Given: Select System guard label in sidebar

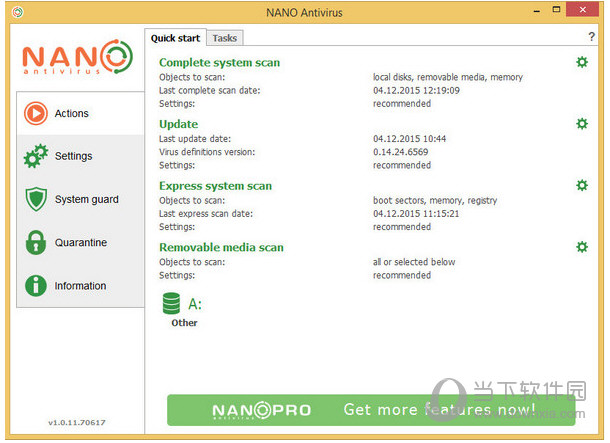Looking at the screenshot, I should pyautogui.click(x=86, y=200).
